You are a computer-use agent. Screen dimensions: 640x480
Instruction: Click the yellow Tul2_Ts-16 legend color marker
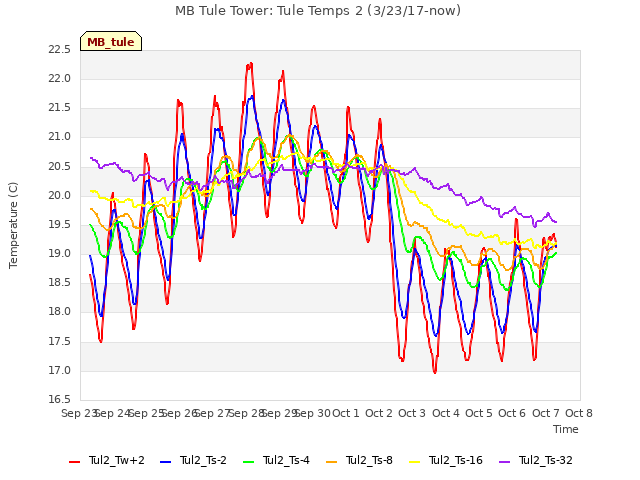point(414,462)
